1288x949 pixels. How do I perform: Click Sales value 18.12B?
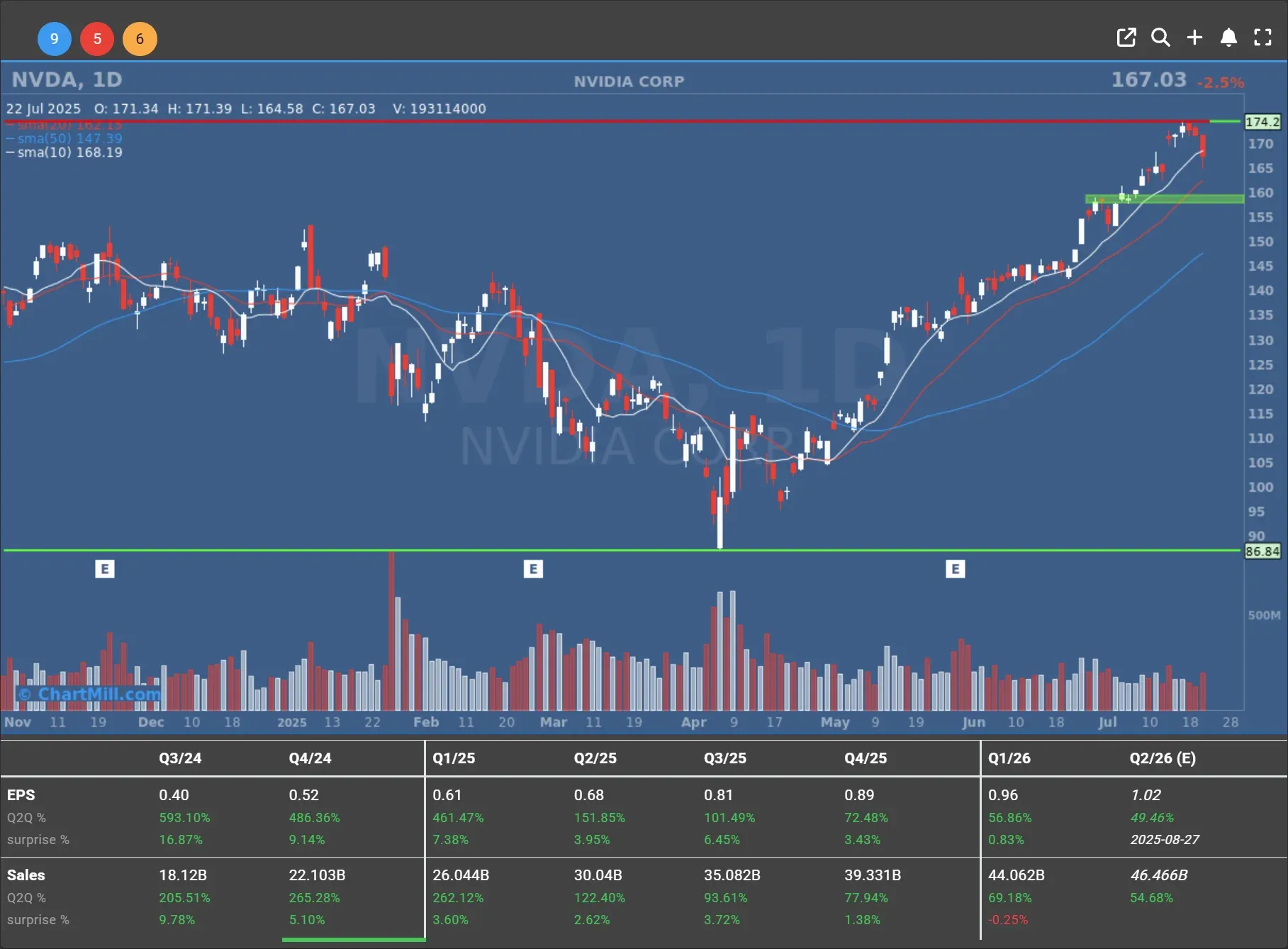pyautogui.click(x=183, y=875)
